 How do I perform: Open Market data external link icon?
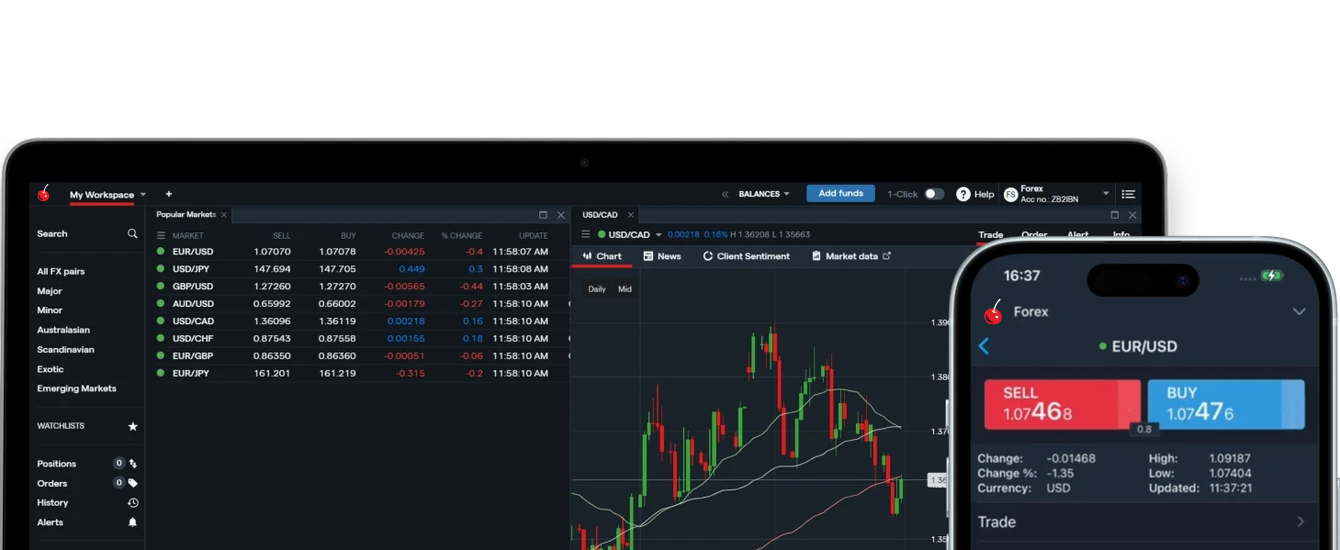886,256
